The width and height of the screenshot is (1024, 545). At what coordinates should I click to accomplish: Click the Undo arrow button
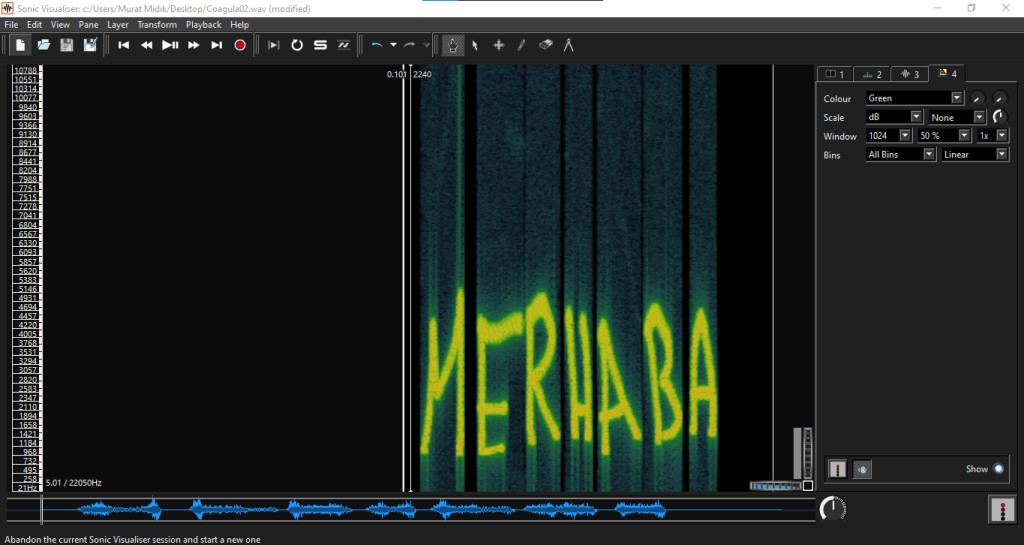point(377,45)
